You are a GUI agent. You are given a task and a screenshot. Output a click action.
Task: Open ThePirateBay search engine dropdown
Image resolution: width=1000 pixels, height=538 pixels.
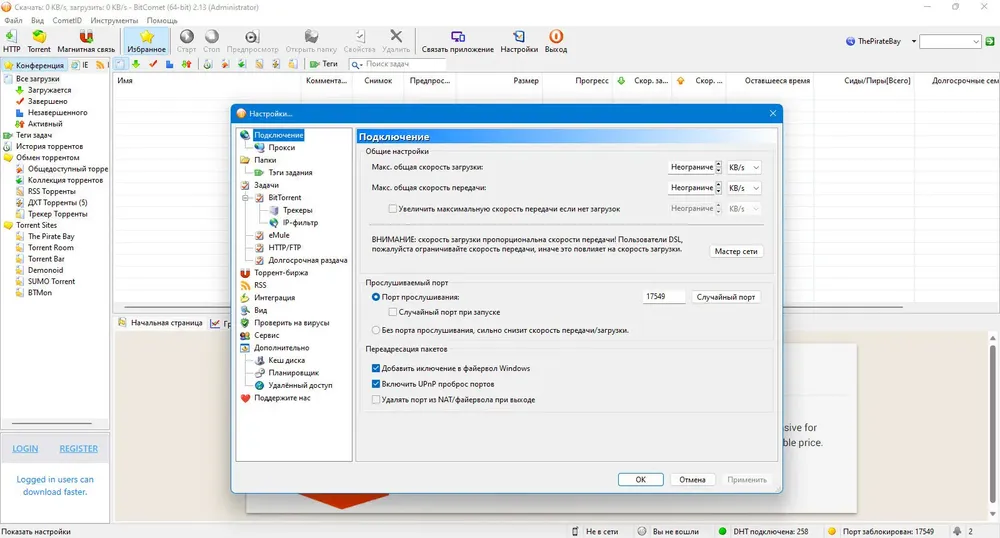point(913,41)
